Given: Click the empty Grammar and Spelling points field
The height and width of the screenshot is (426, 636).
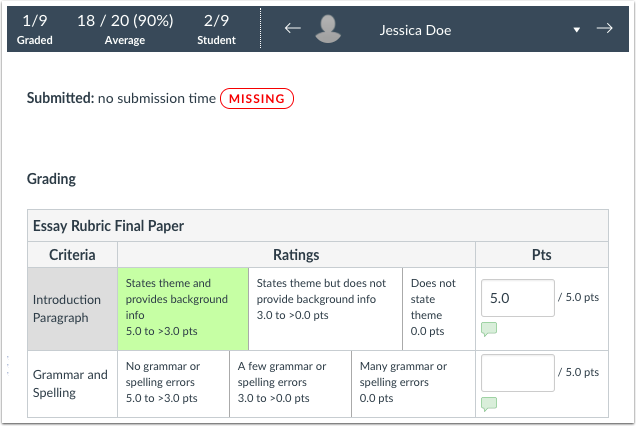Looking at the screenshot, I should [518, 373].
